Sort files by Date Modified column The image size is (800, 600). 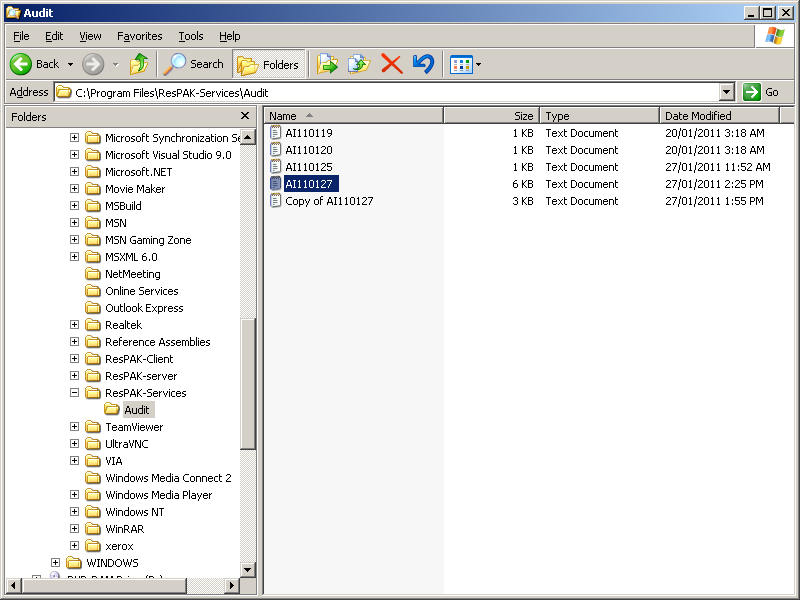tap(719, 116)
